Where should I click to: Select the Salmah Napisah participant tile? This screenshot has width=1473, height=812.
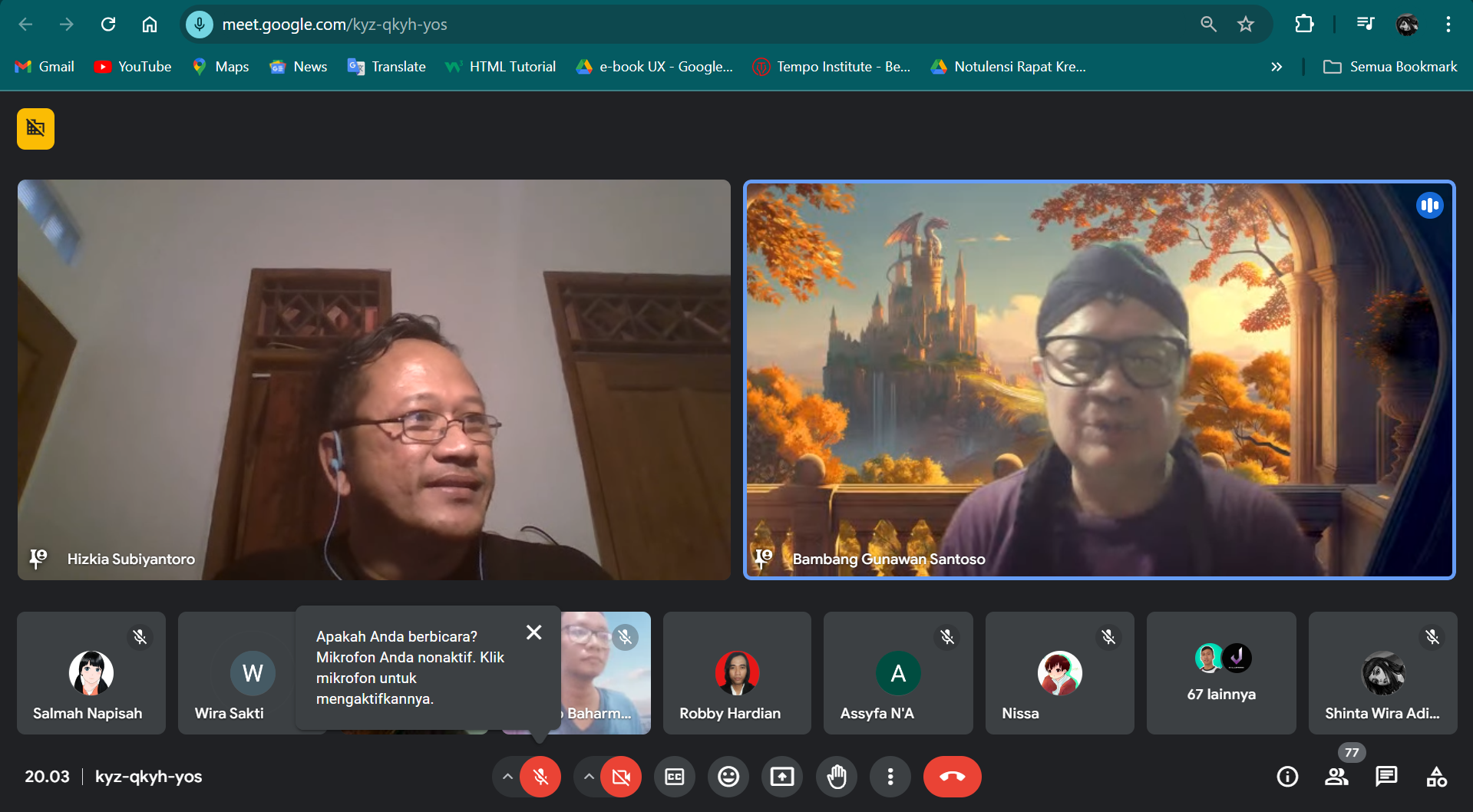(91, 672)
